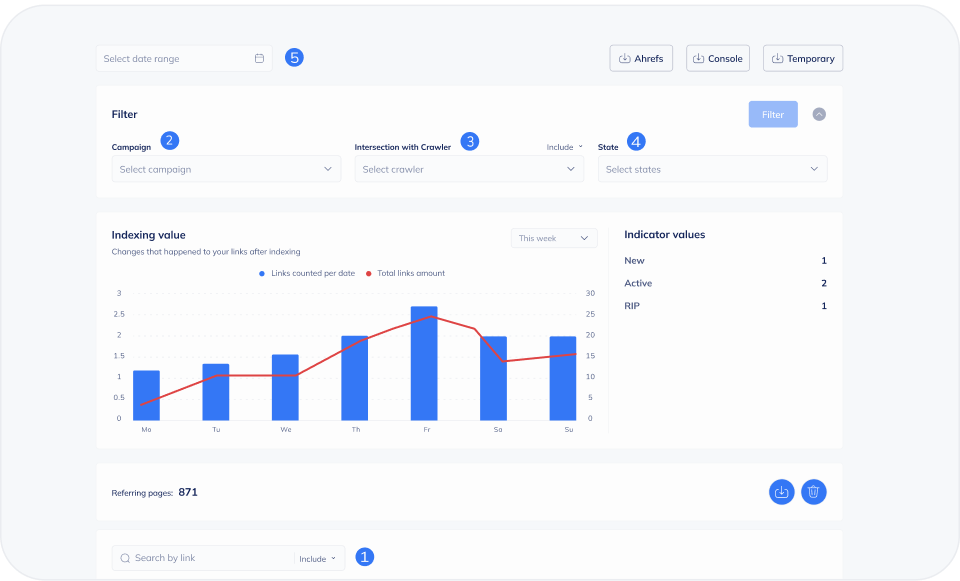Open the Select campaign dropdown

click(x=226, y=169)
